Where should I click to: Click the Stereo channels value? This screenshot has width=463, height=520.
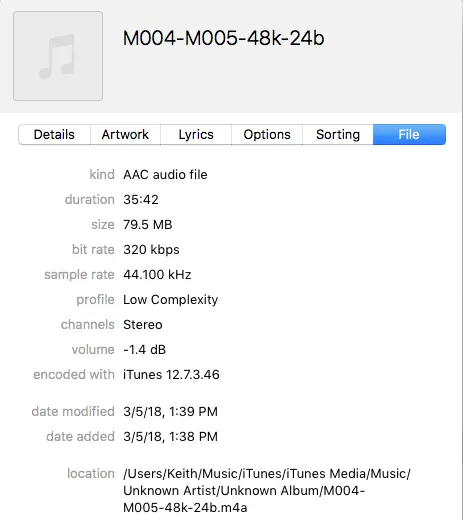[x=143, y=325]
